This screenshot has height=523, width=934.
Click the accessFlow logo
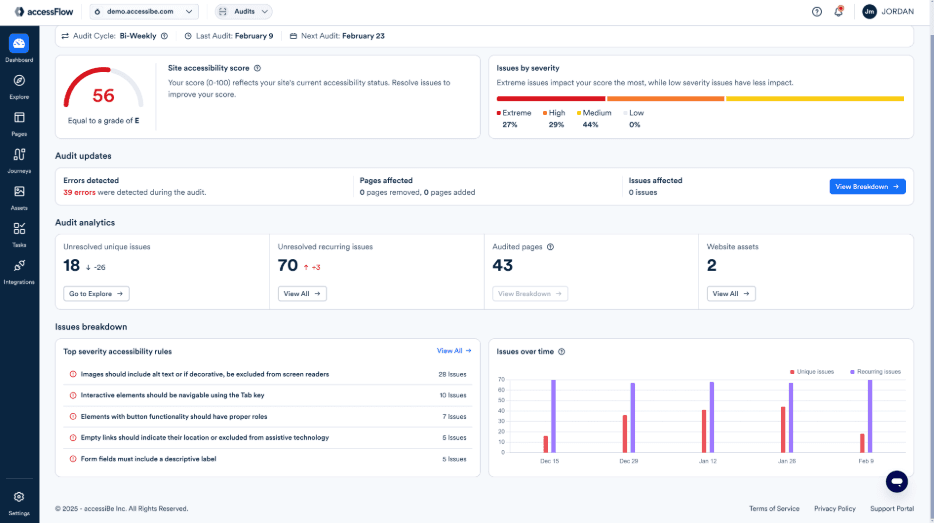coord(44,11)
